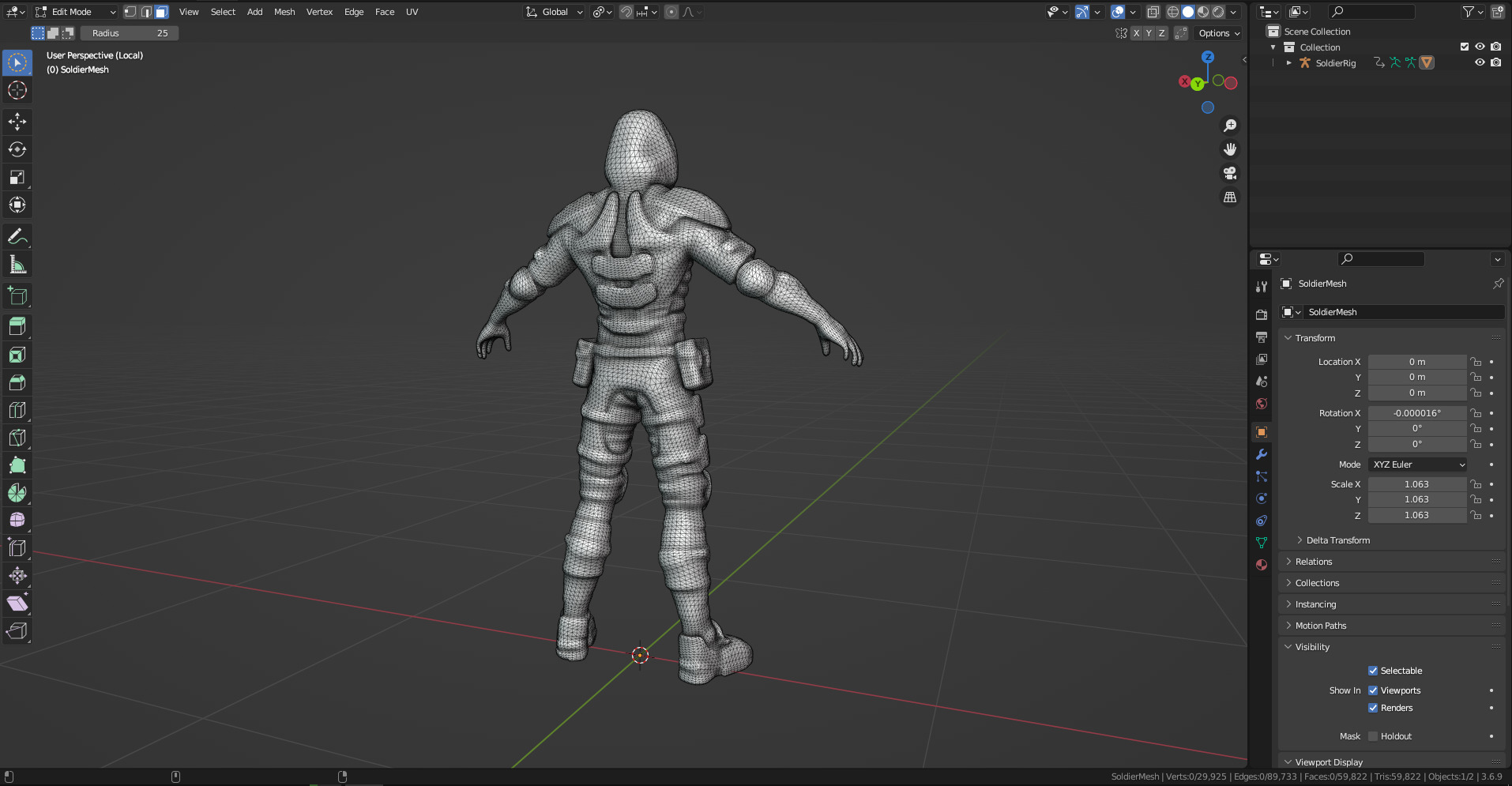Open the UV menu
1512x786 pixels.
412,12
